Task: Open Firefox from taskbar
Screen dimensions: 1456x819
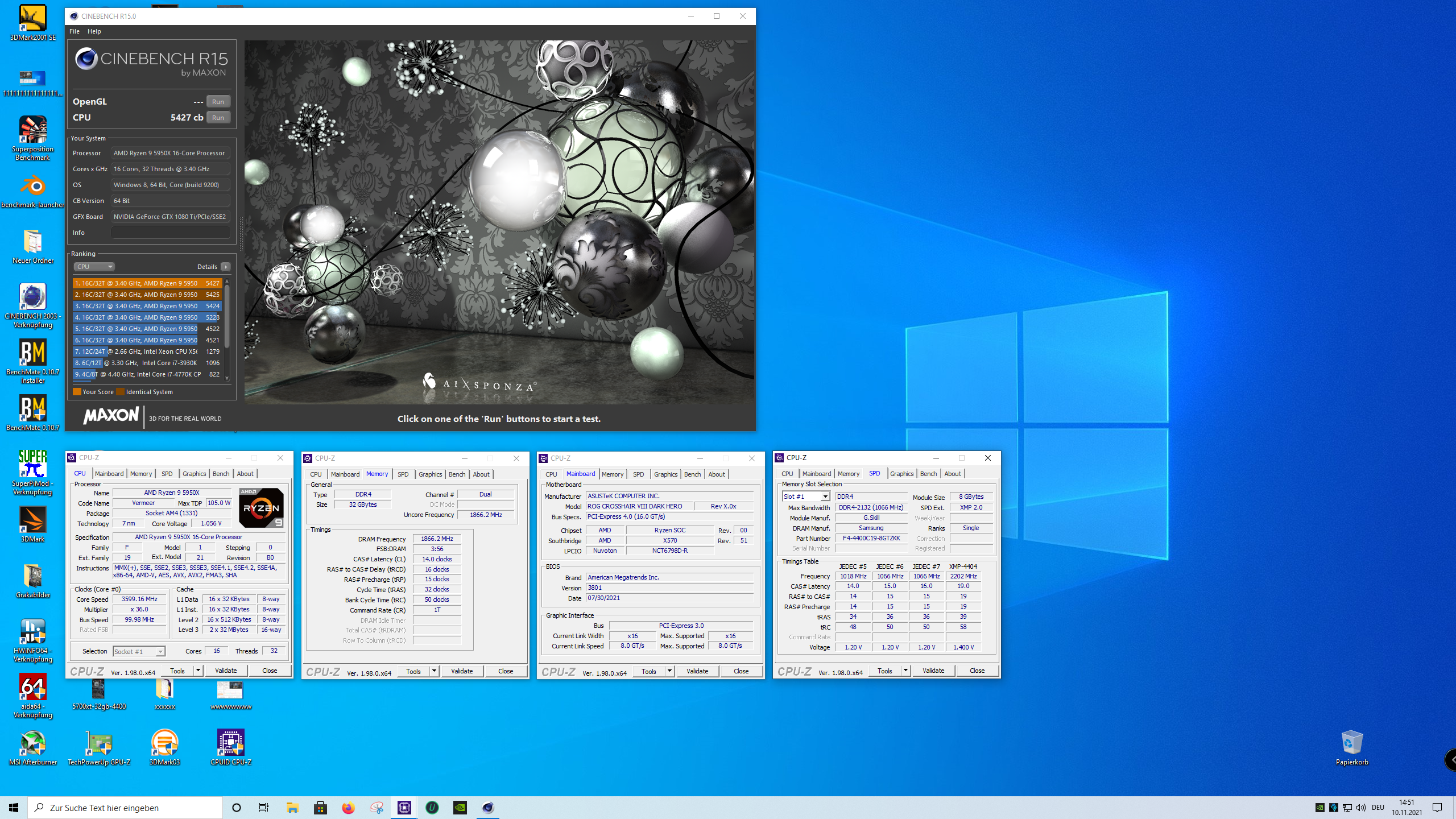Action: [348, 808]
